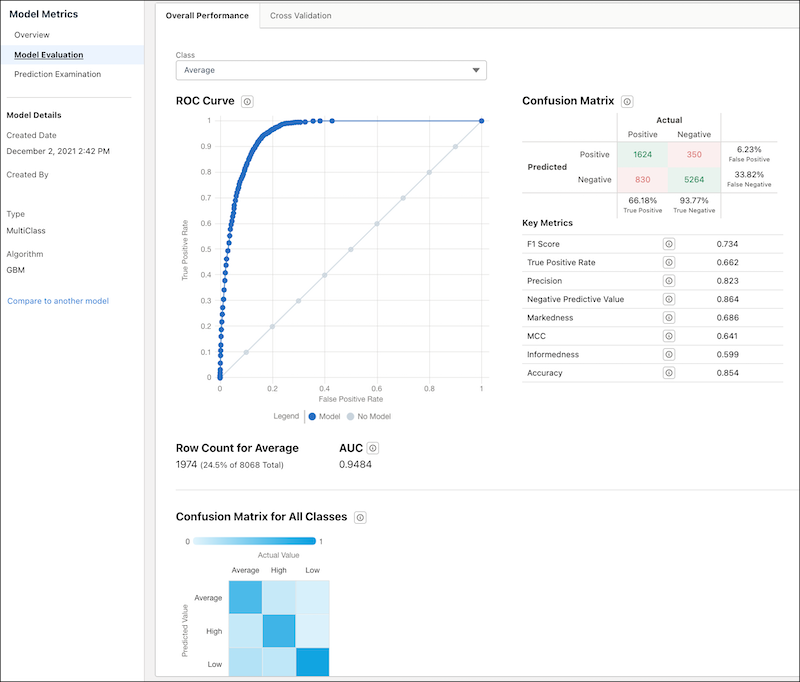Click MCC value 0.641
This screenshot has width=800, height=682.
click(x=727, y=336)
